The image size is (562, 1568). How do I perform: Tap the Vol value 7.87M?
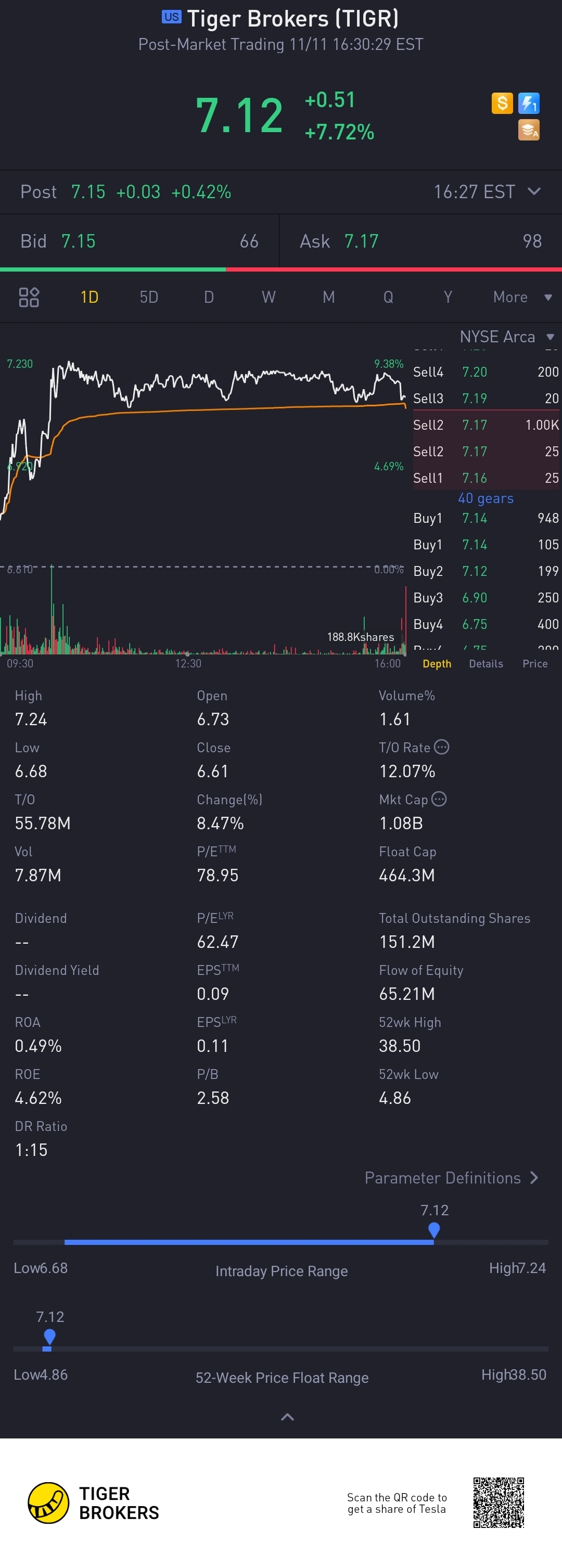pyautogui.click(x=38, y=875)
